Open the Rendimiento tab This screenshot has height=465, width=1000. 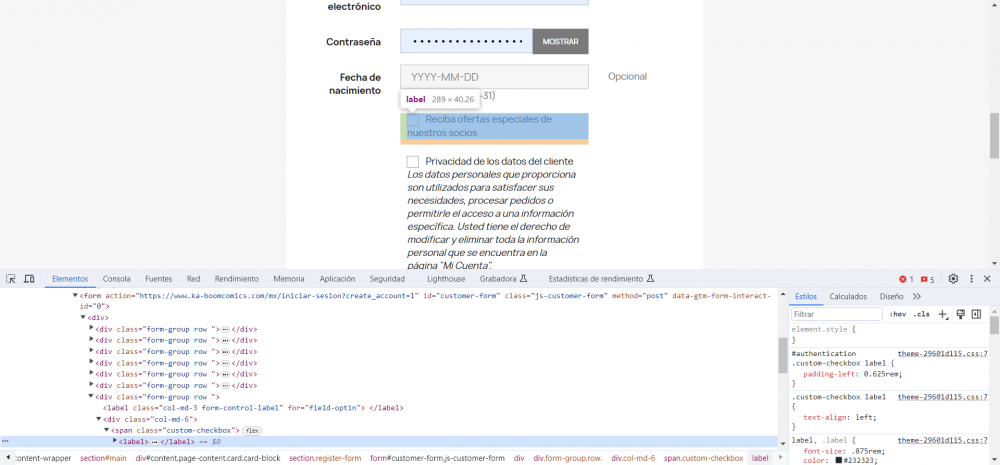coord(237,279)
